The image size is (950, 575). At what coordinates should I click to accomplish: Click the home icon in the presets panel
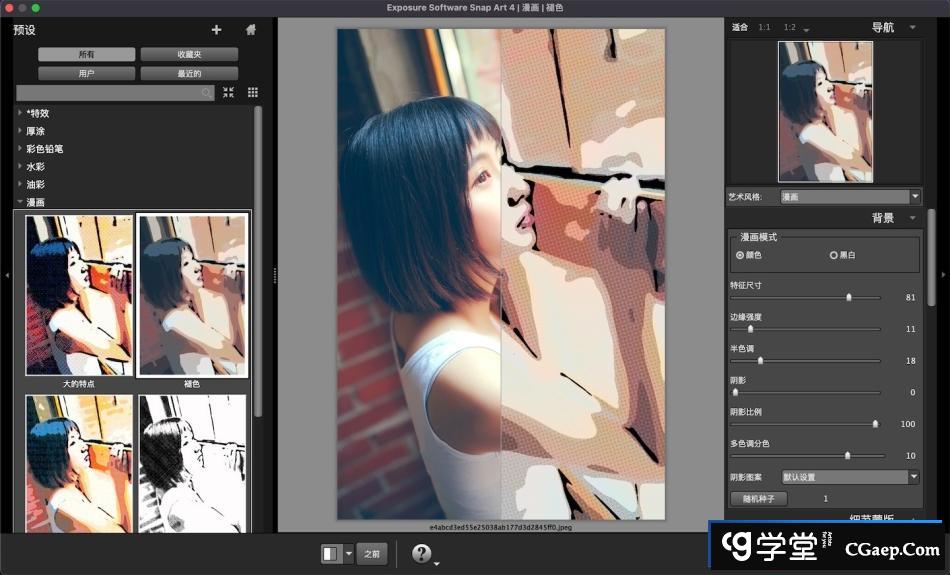click(251, 30)
